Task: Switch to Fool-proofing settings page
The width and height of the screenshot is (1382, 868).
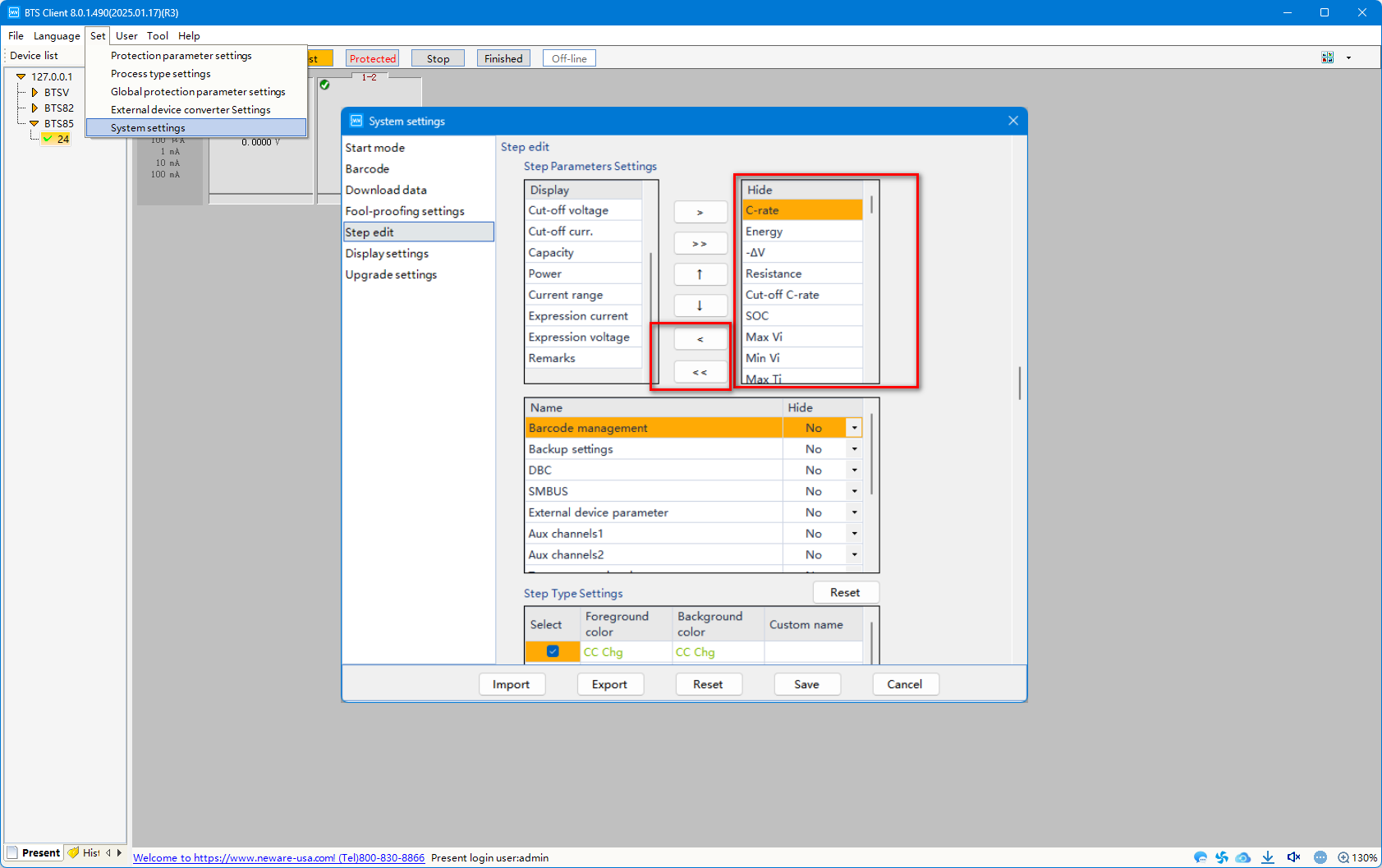Action: (419, 211)
